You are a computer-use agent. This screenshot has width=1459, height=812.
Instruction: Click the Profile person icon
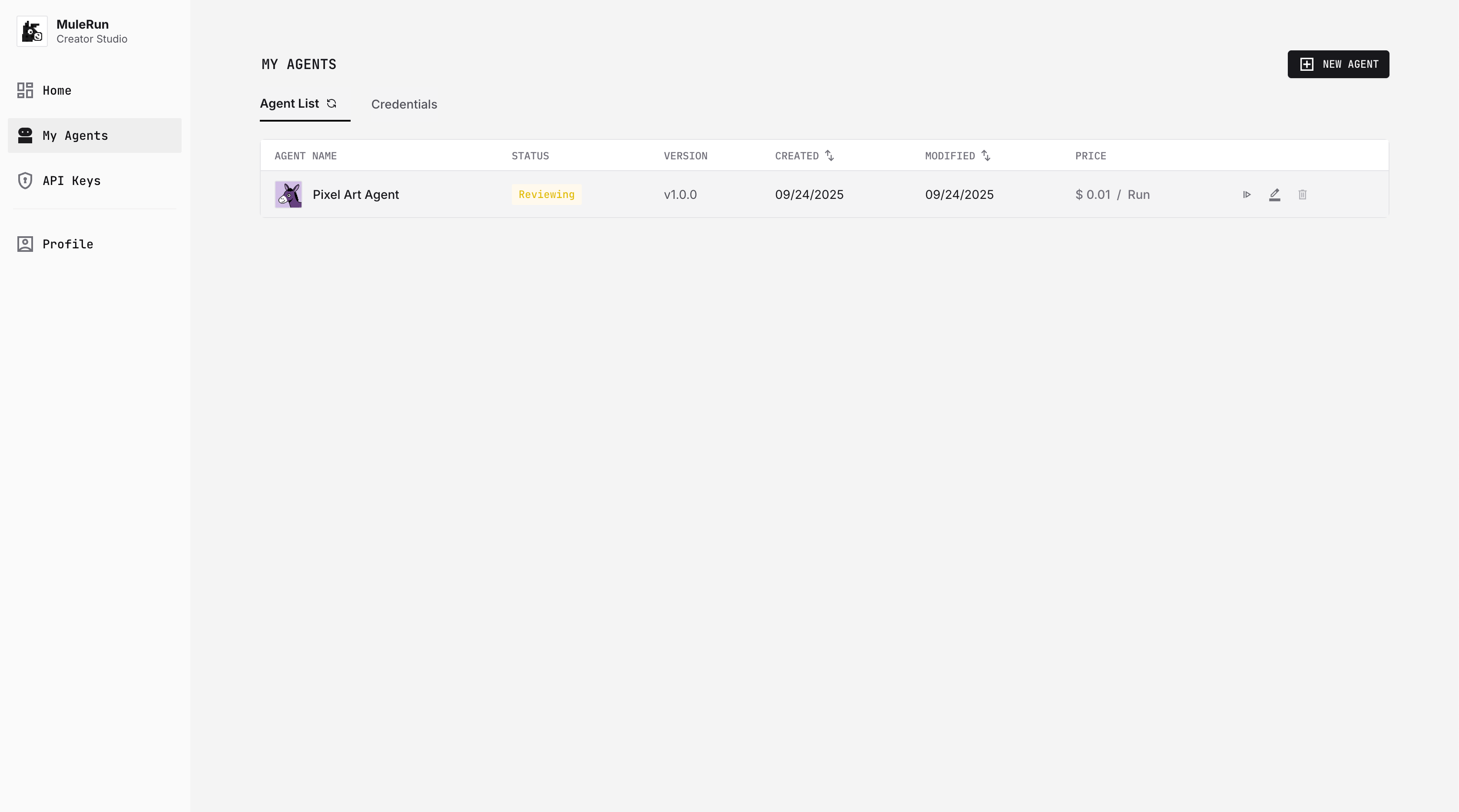(25, 244)
